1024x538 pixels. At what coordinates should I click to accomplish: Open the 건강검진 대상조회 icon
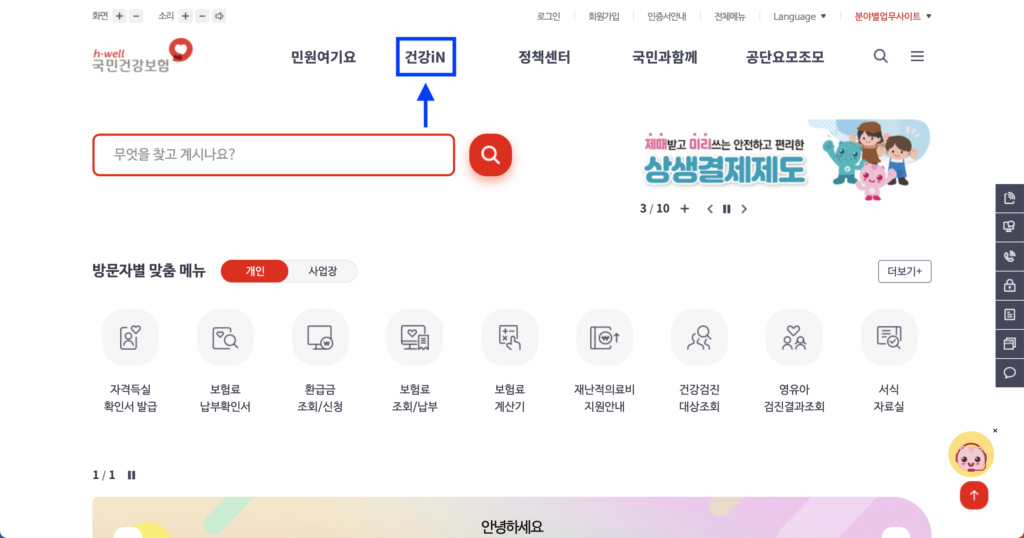click(x=699, y=338)
